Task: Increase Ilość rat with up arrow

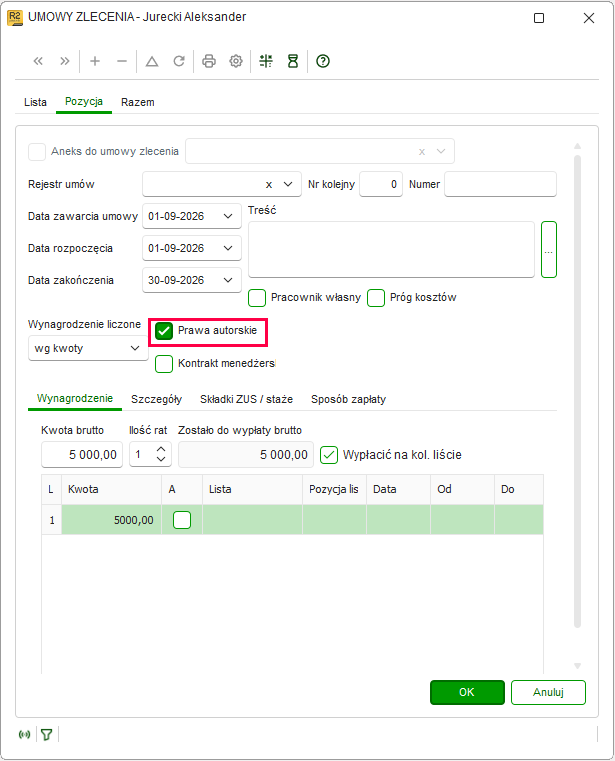Action: click(x=161, y=449)
